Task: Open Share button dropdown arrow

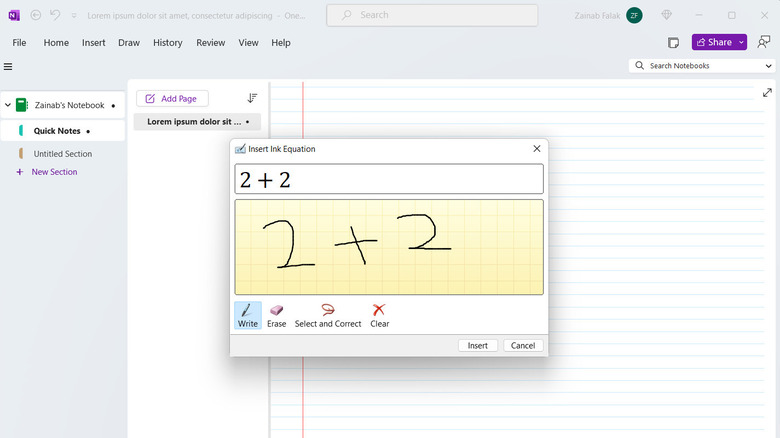Action: [x=741, y=43]
